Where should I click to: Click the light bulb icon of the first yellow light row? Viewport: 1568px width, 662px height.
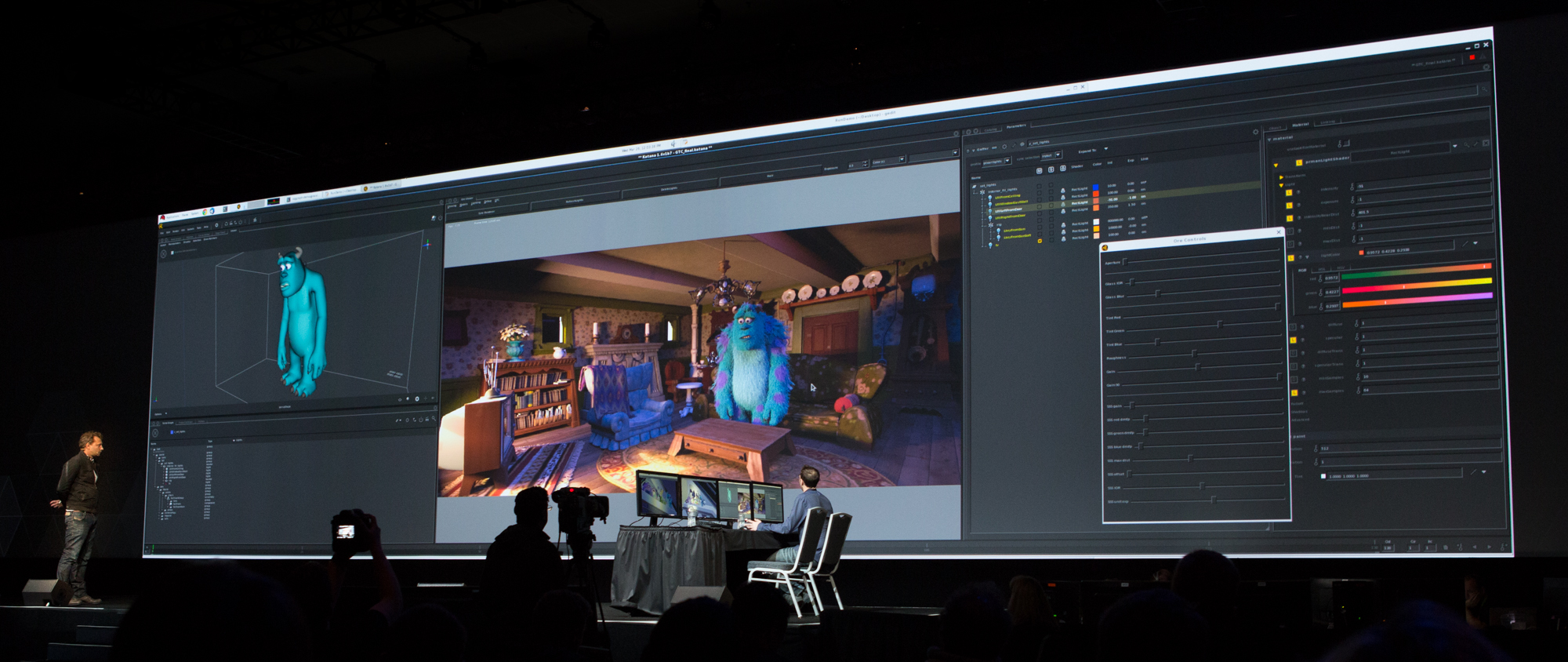tap(990, 198)
